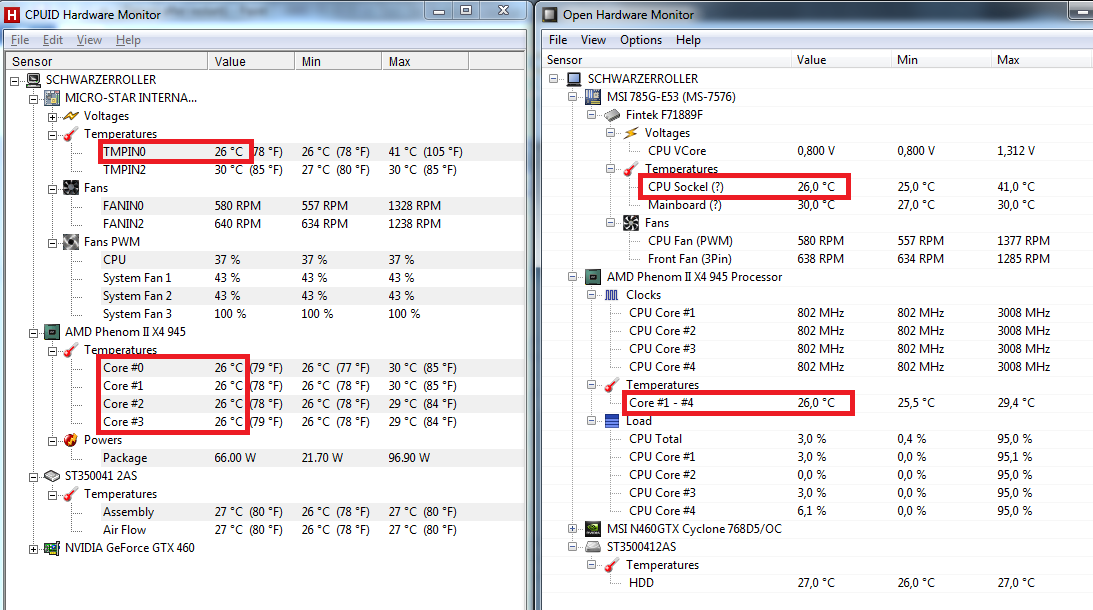The width and height of the screenshot is (1093, 610).
Task: Open the View menu in CPUID Hardware Monitor
Action: pyautogui.click(x=89, y=40)
